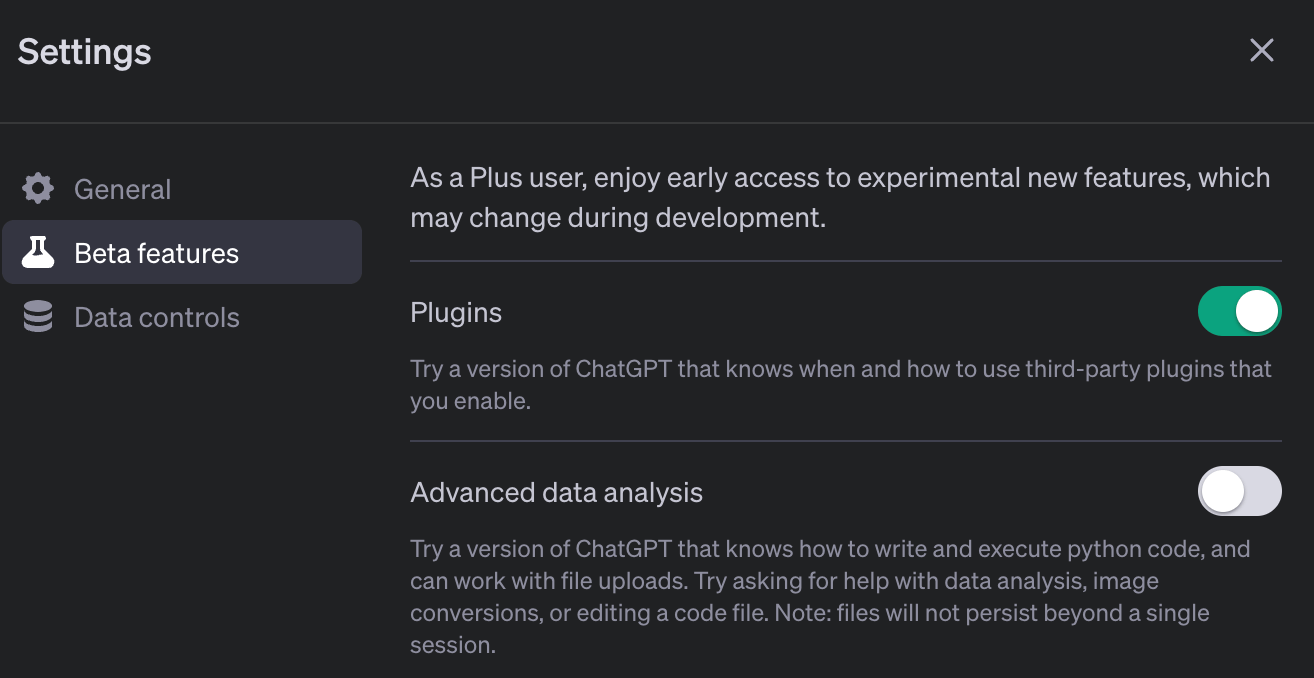Viewport: 1314px width, 678px height.
Task: Click the General gear icon
Action: point(38,189)
